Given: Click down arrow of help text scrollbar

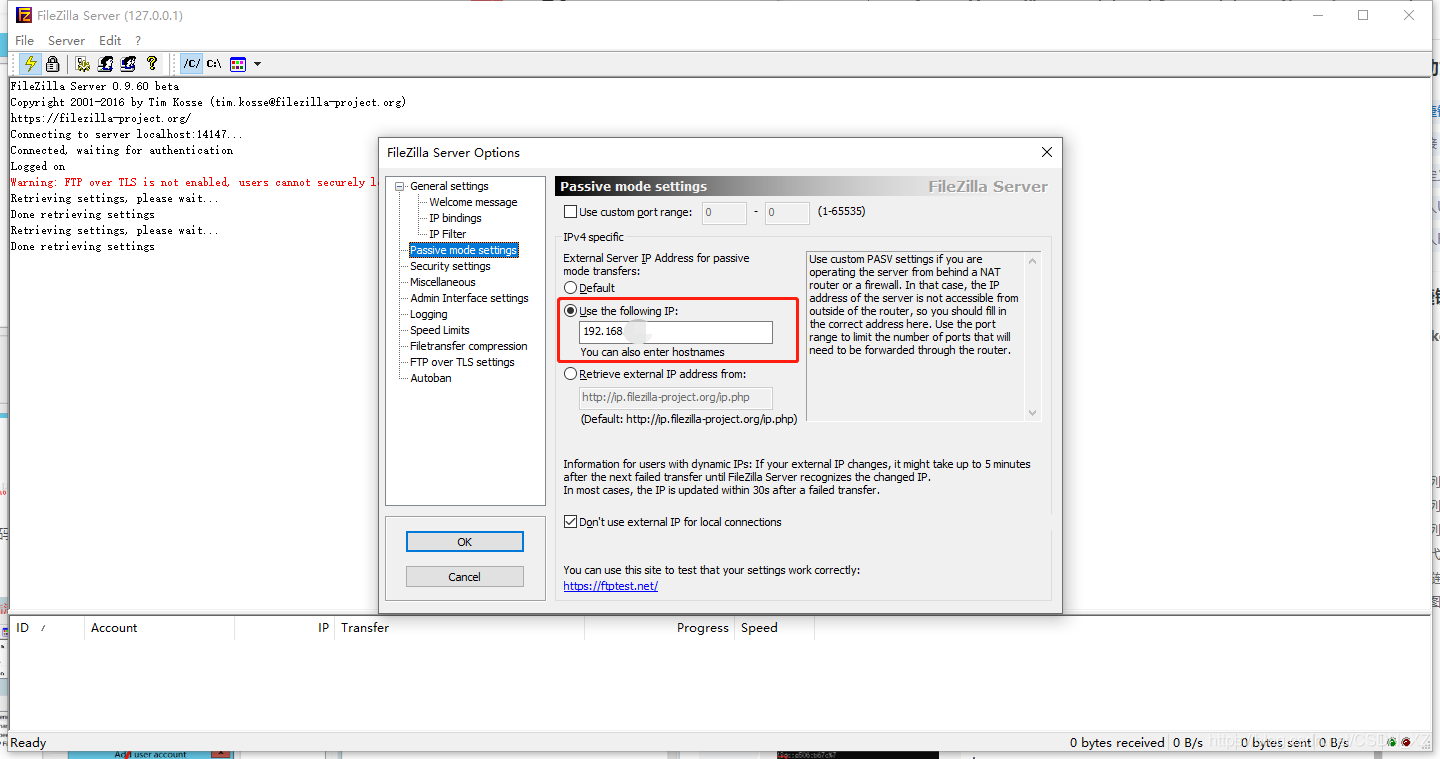Looking at the screenshot, I should [x=1032, y=412].
